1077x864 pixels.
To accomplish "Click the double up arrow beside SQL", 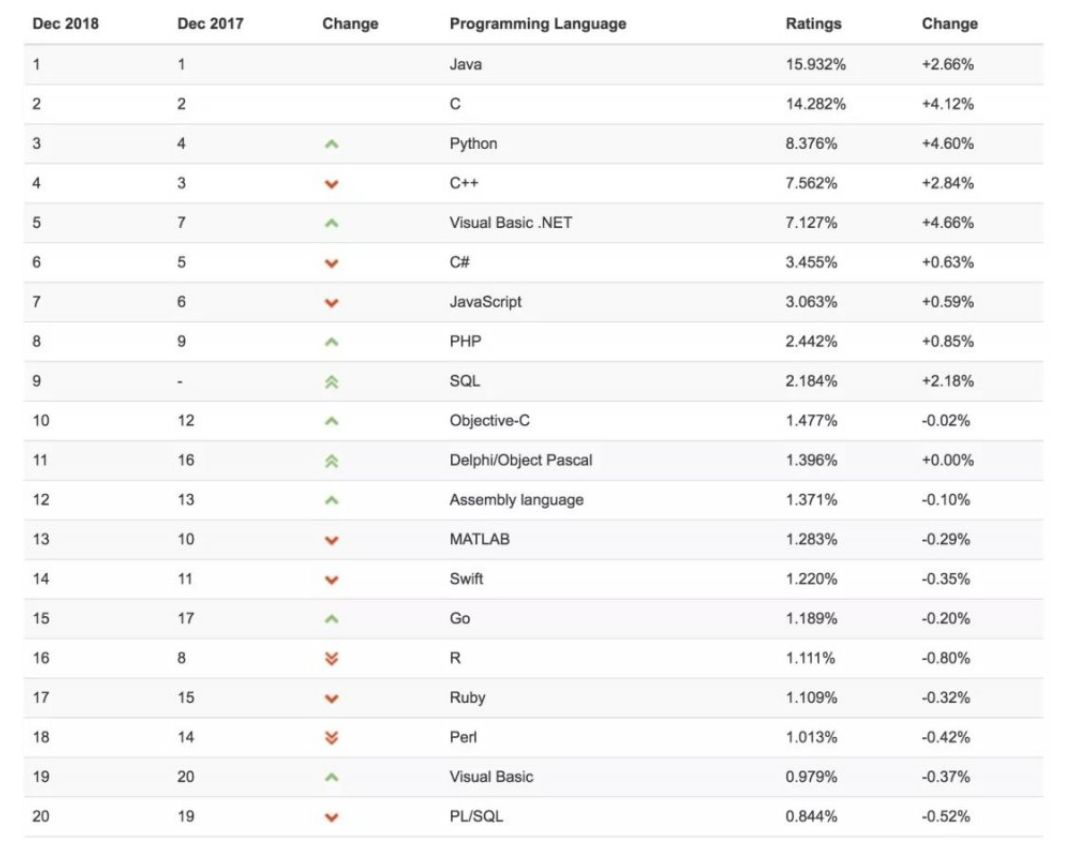I will [332, 381].
